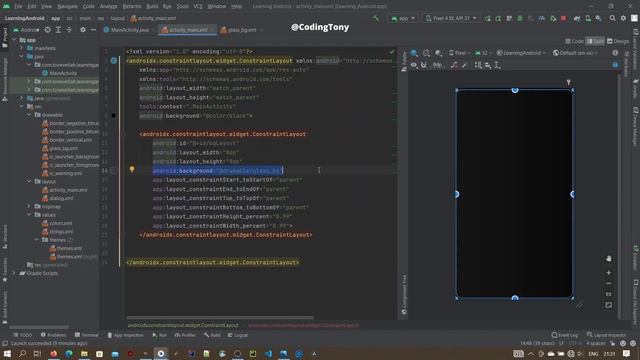Click the Align icon in design toolbar
Screen dimensions: 640x360
point(488,65)
